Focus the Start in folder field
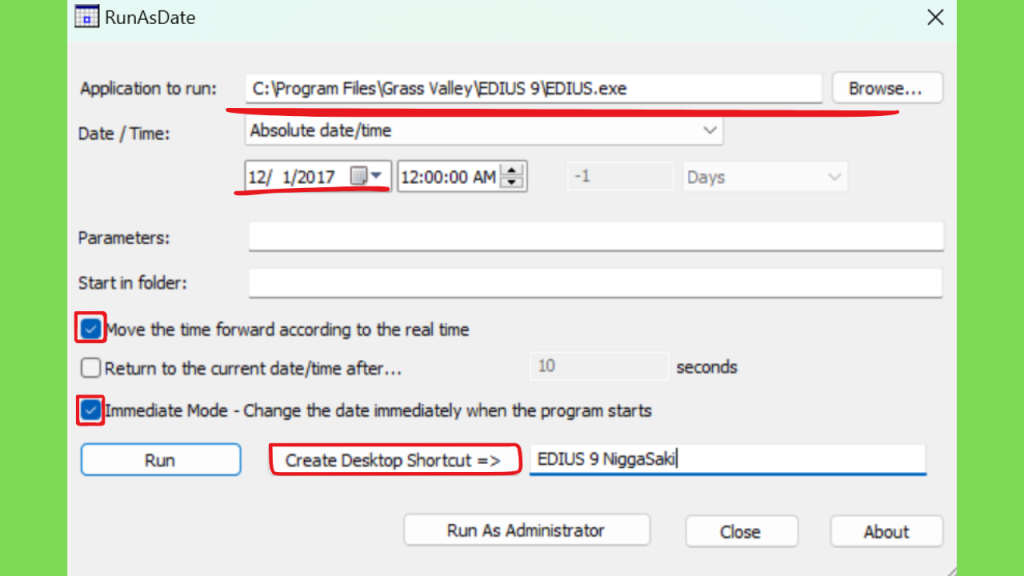This screenshot has width=1024, height=576. point(596,283)
